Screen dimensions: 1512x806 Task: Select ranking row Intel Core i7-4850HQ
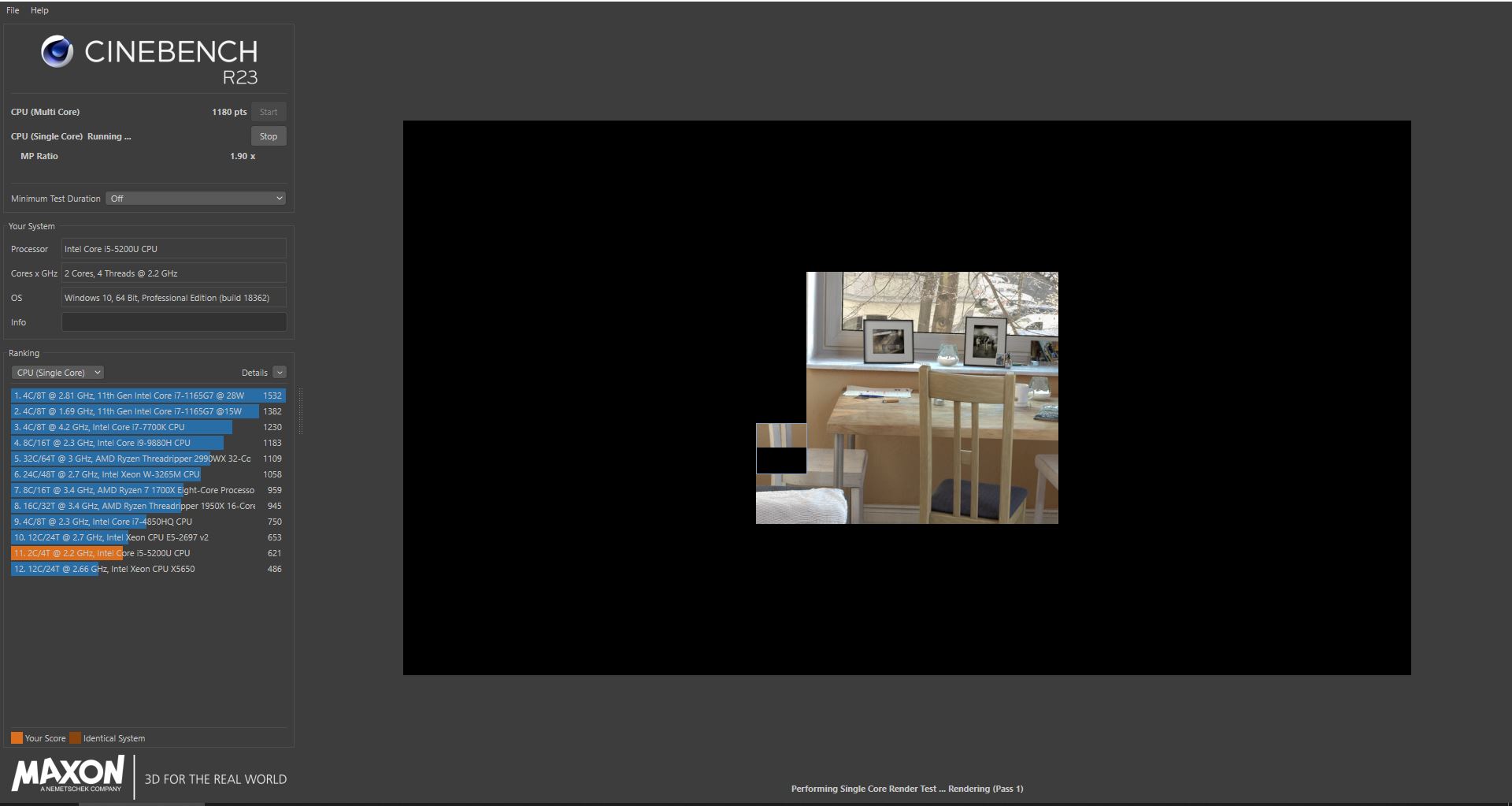148,522
